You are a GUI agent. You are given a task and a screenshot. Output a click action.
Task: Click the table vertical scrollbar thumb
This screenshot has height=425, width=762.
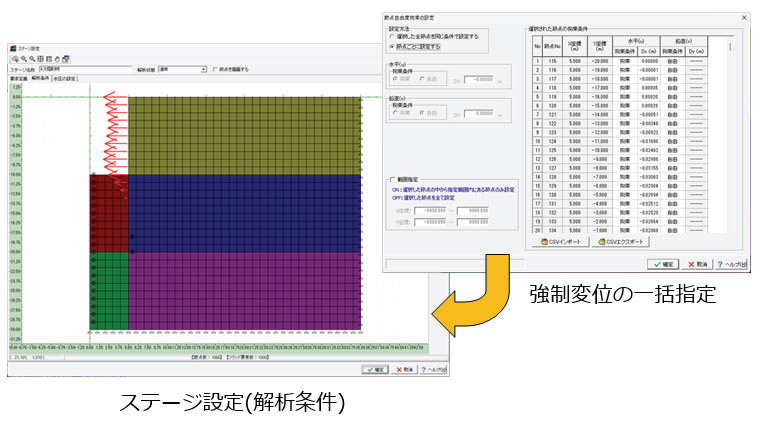730,47
